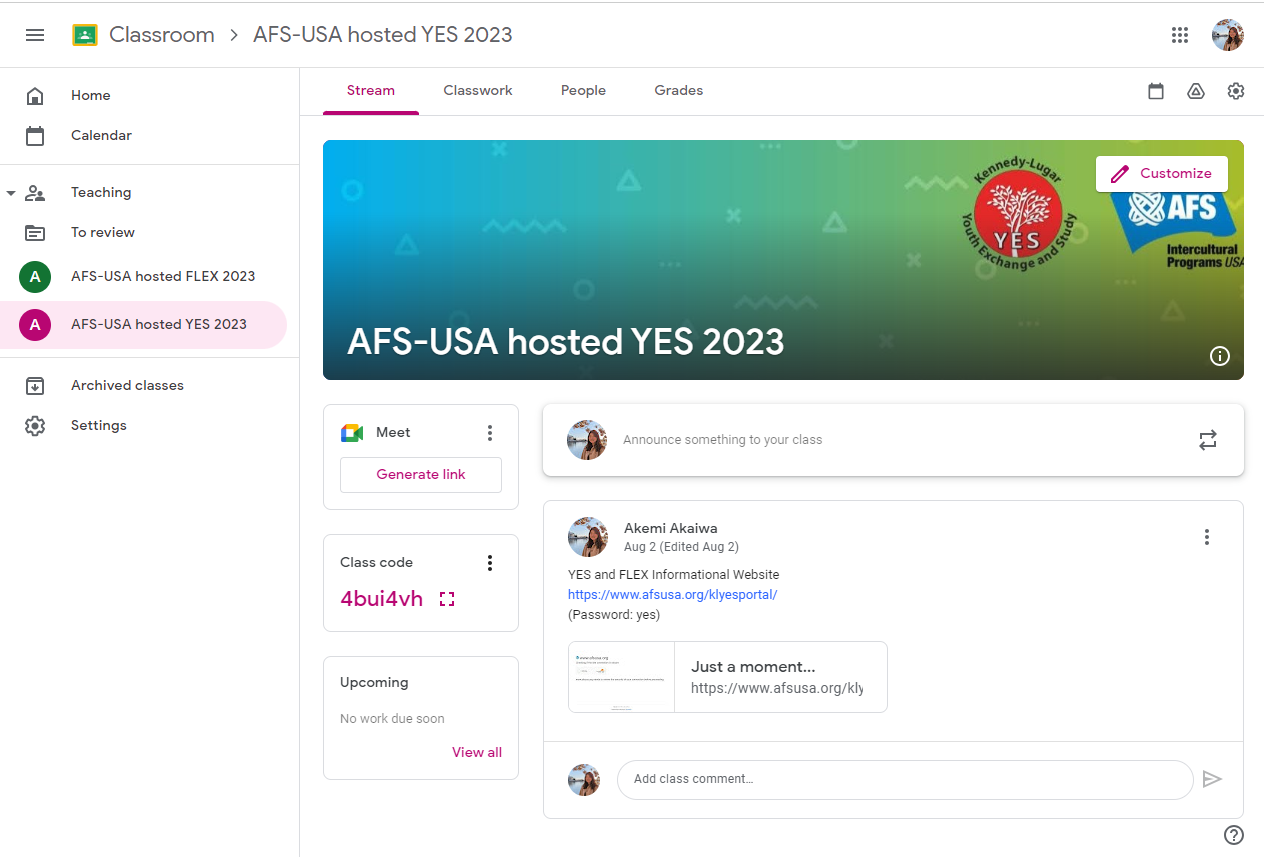The width and height of the screenshot is (1264, 857).
Task: Open the account profile picture menu
Action: 1228,35
